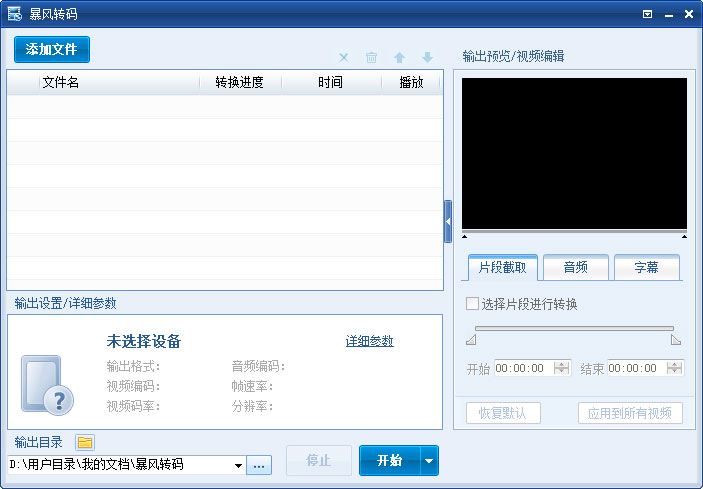Click the 添加文件 button
703x489 pixels.
[51, 49]
